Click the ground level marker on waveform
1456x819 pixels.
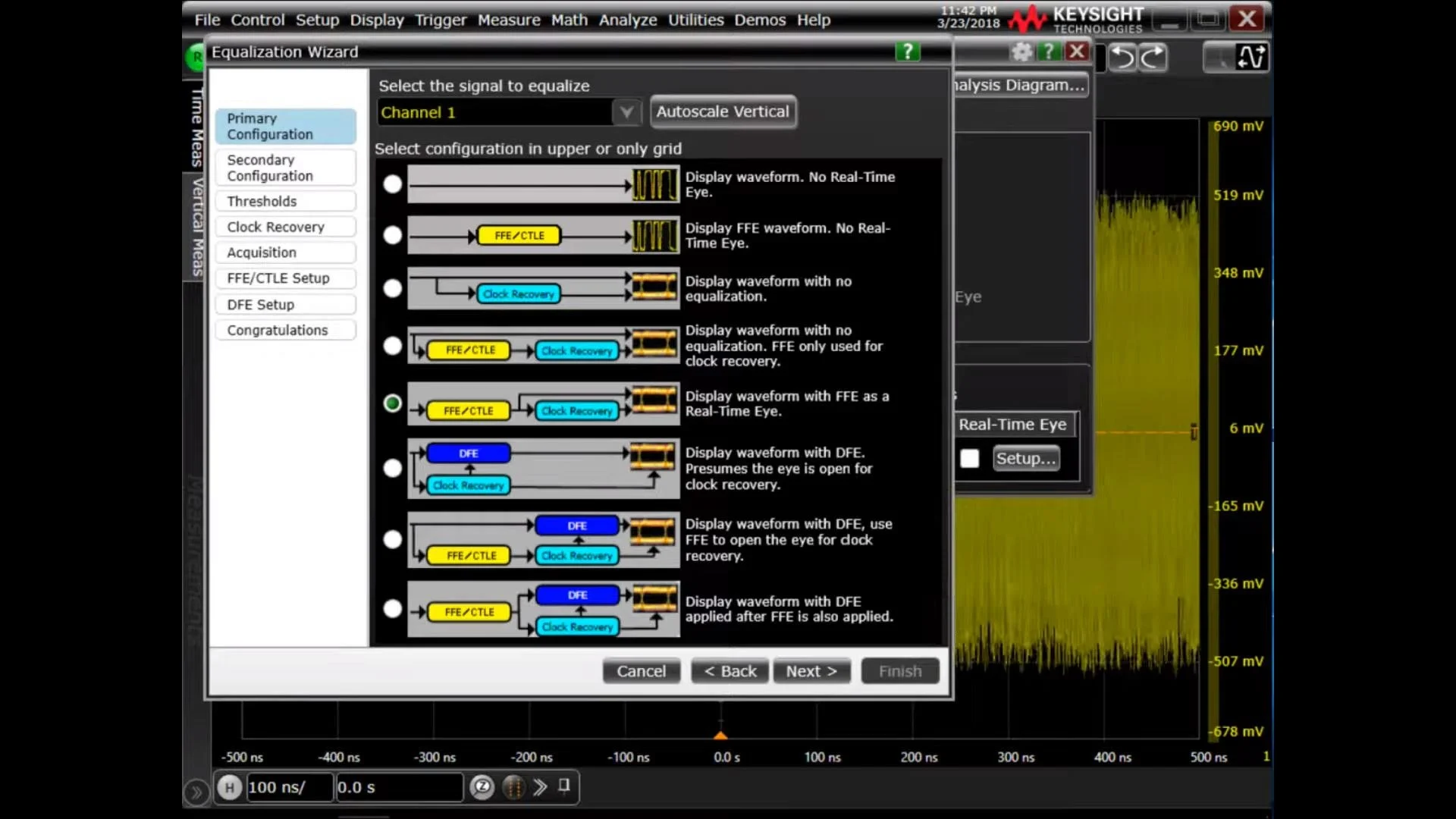point(1194,431)
